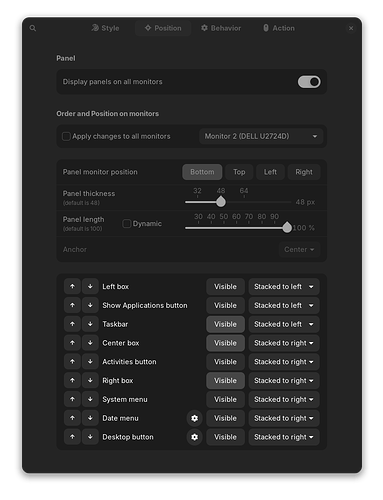Screen dimensions: 383x500
Task: Move Right box up
Action: coord(72,380)
